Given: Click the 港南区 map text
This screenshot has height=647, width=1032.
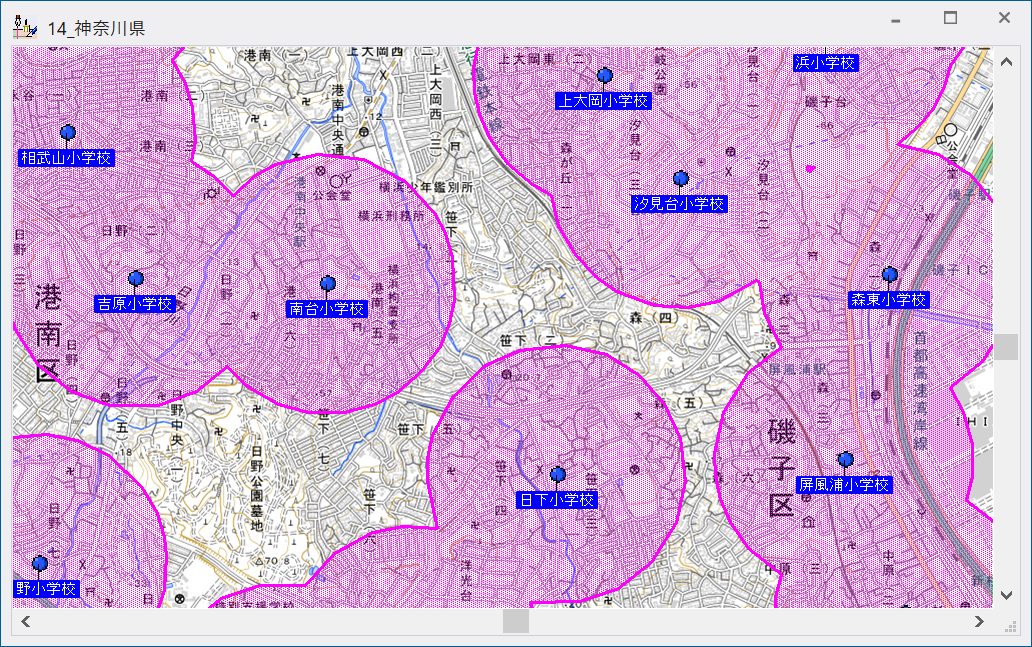Looking at the screenshot, I should click(47, 333).
